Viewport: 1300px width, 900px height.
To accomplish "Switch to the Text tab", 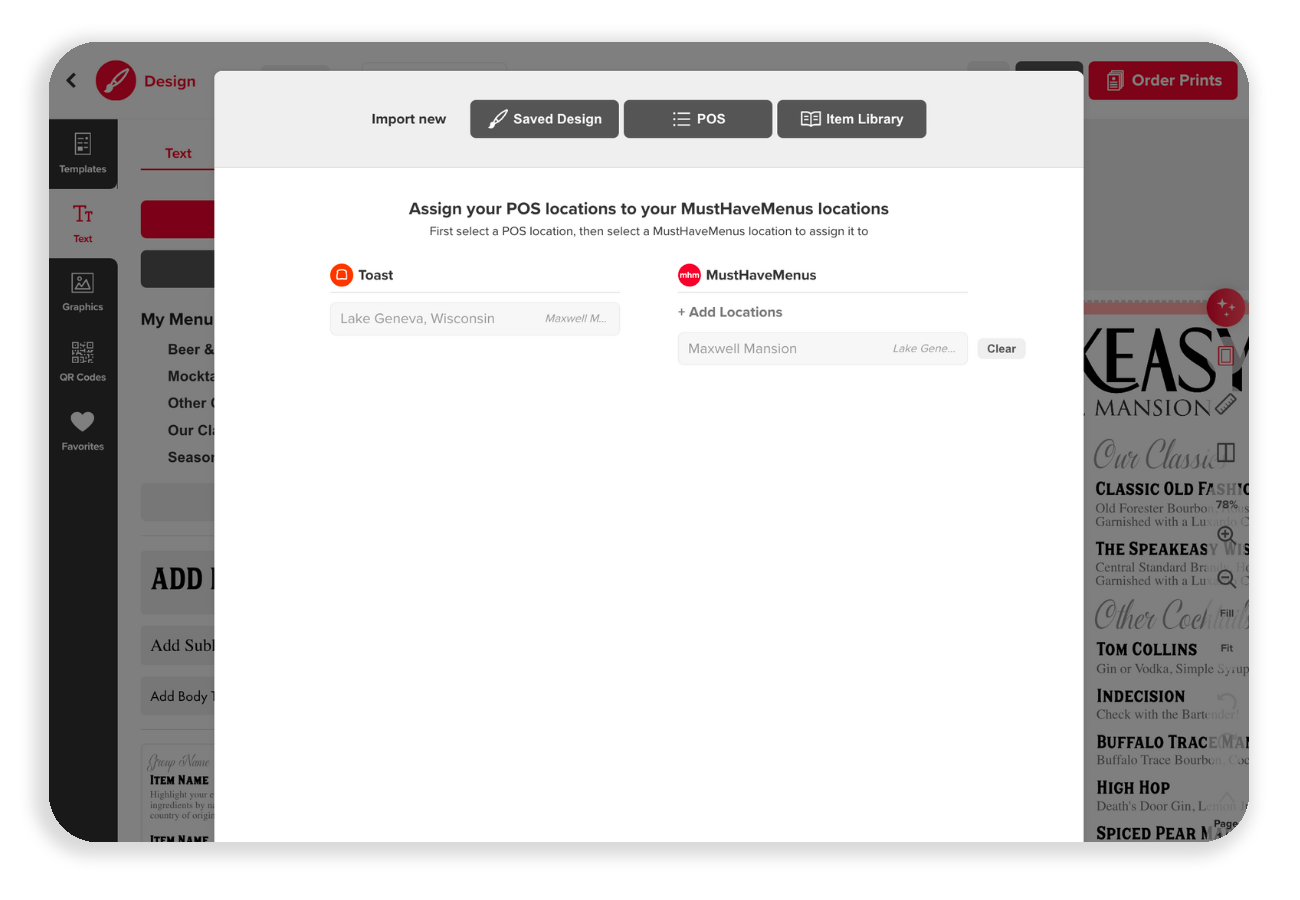I will 178,153.
